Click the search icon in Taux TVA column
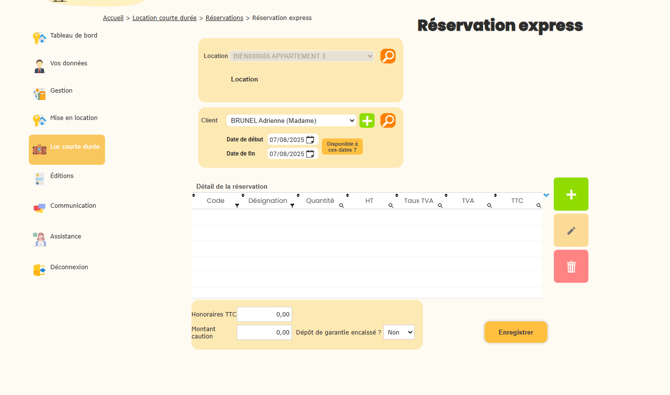 point(440,206)
